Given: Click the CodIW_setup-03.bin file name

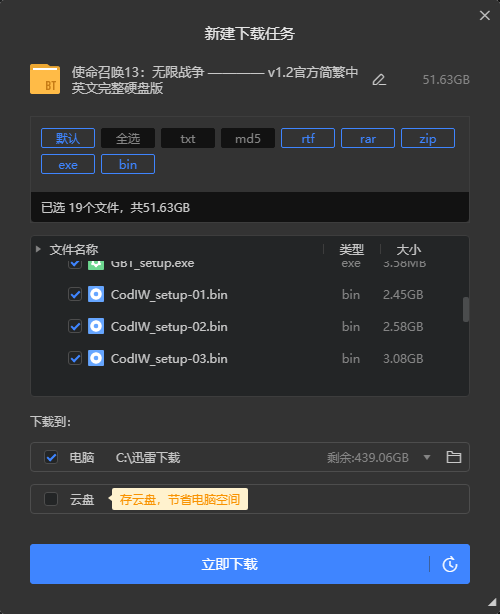Looking at the screenshot, I should (169, 359).
